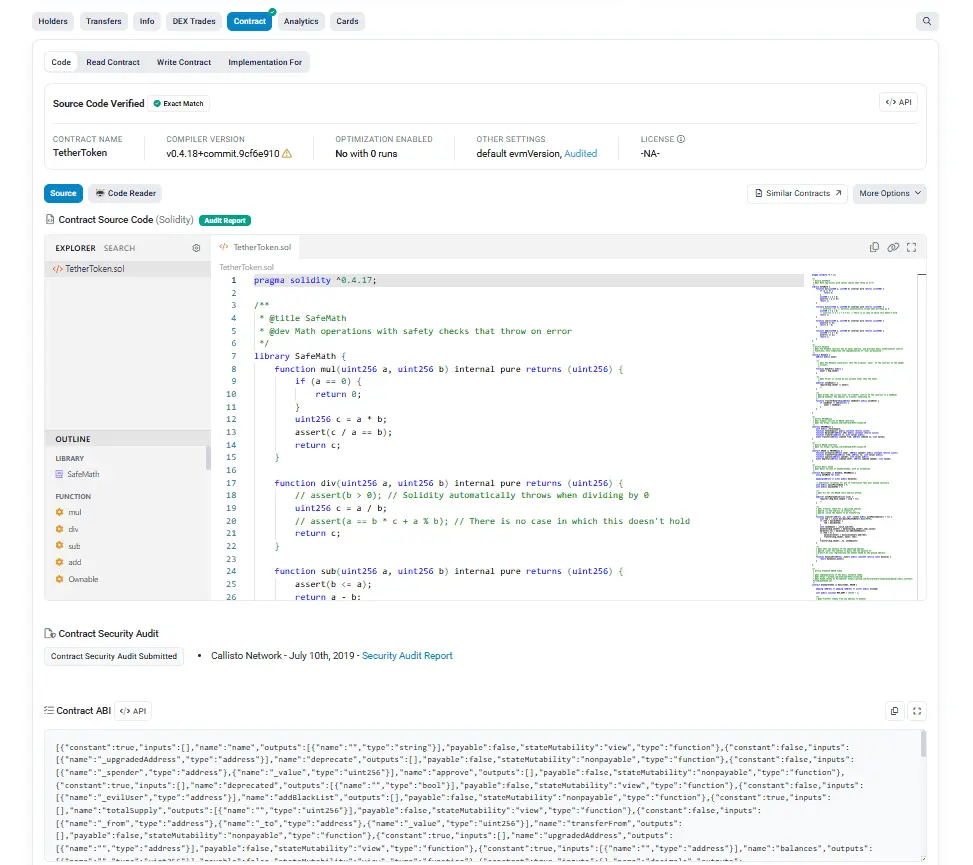Click Contract Security Audit Submitted button
Viewport: 973px width, 865px height.
114,656
